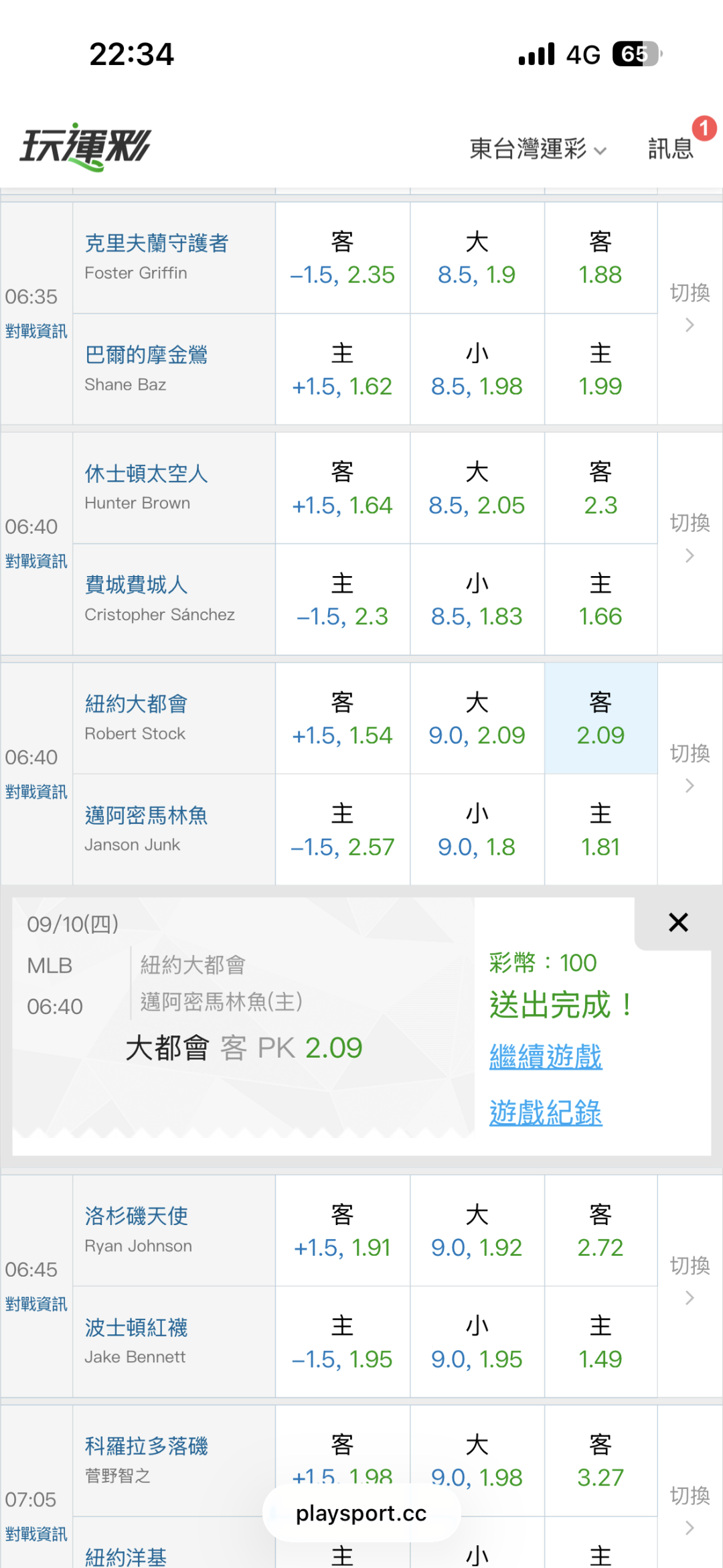Viewport: 723px width, 1568px height.
Task: Select 客 -1.5, 2.35 Cleveland spread
Action: click(342, 258)
